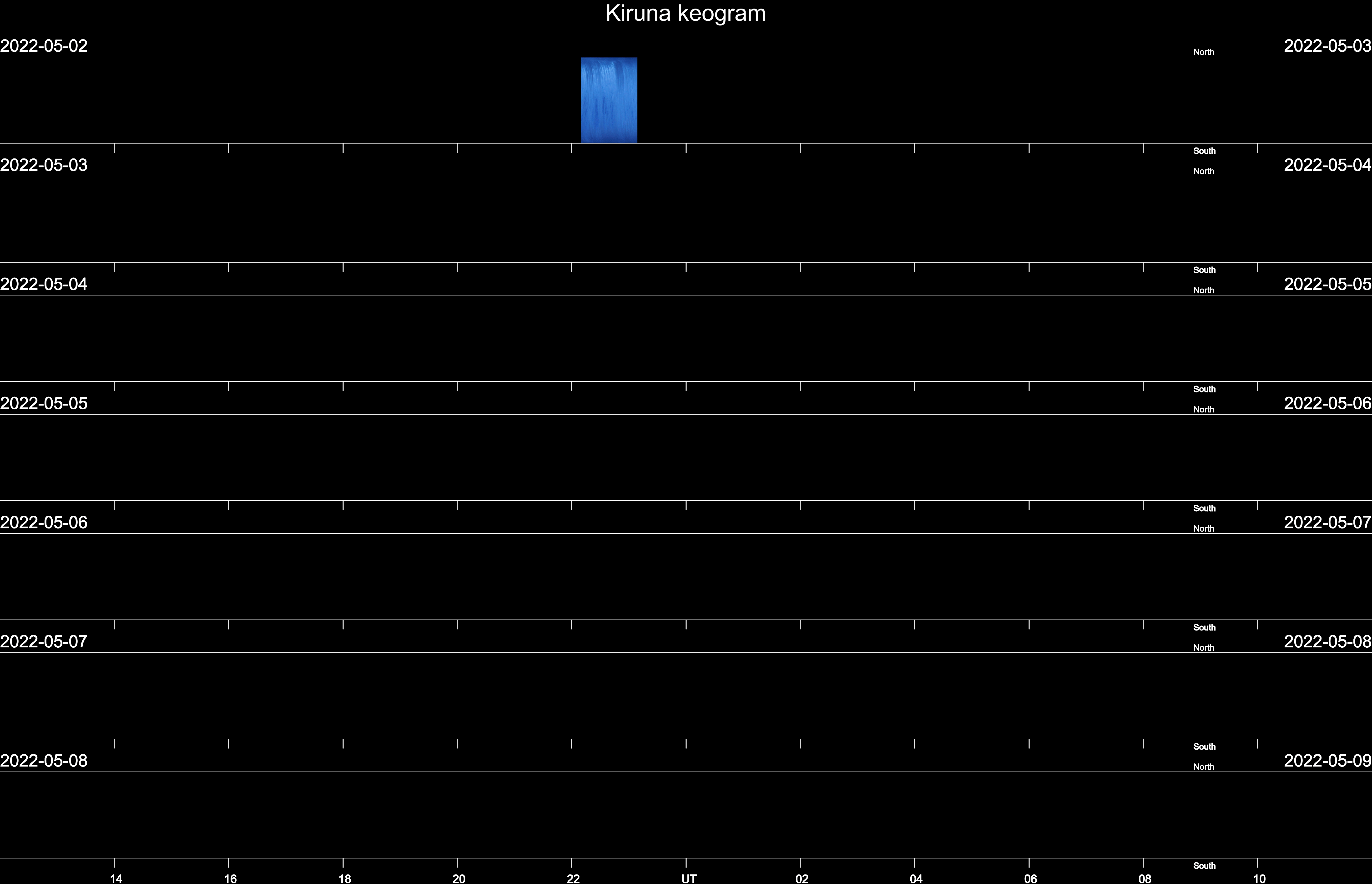Image resolution: width=1372 pixels, height=884 pixels.
Task: Click North label of the 2022-05-04 row
Action: (1204, 290)
